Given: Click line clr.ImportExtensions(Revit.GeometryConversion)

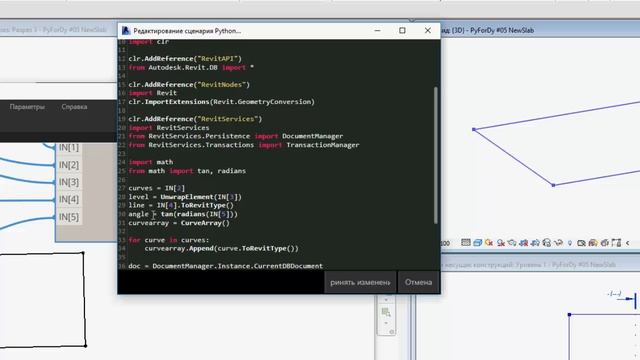Looking at the screenshot, I should tap(222, 102).
